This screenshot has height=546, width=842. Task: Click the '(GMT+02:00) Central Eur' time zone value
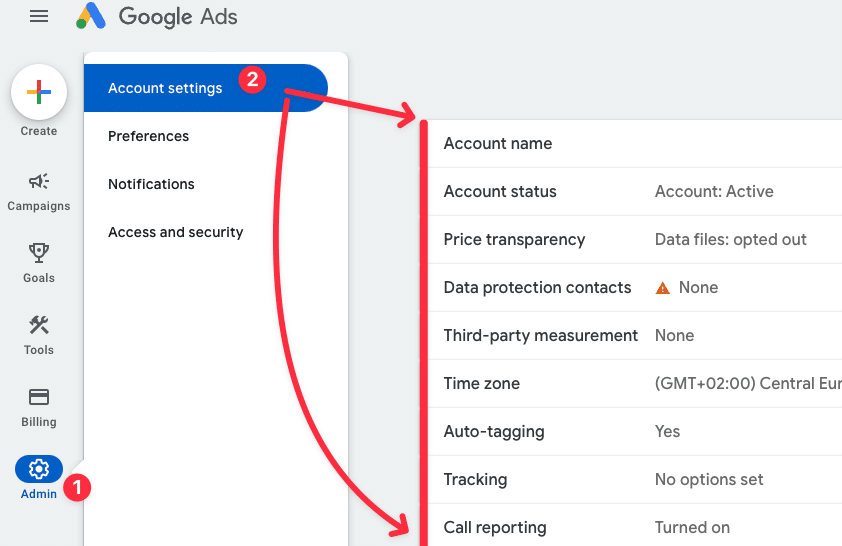pyautogui.click(x=748, y=383)
